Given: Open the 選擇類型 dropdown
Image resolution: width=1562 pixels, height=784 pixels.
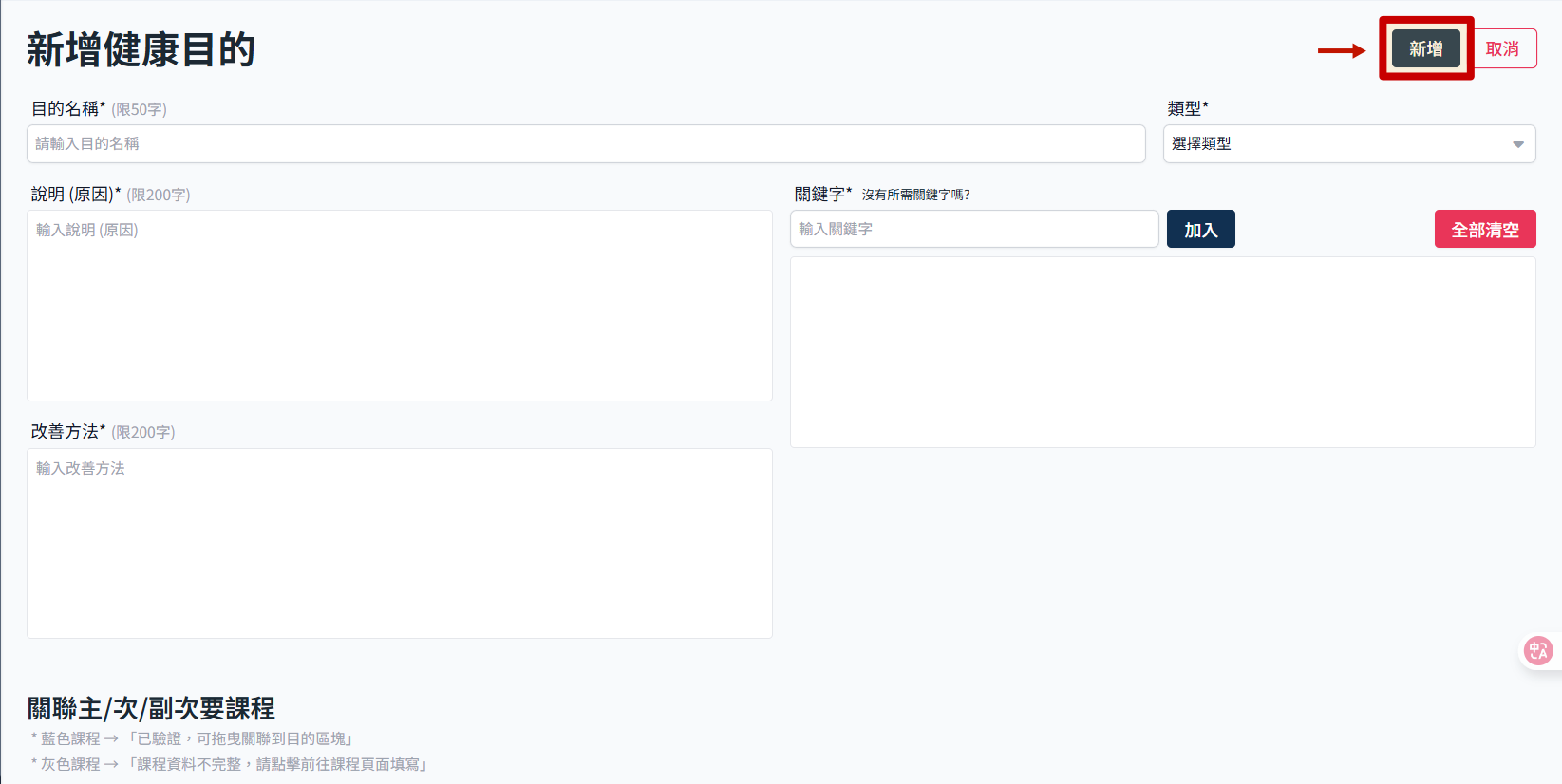Looking at the screenshot, I should click(1349, 143).
